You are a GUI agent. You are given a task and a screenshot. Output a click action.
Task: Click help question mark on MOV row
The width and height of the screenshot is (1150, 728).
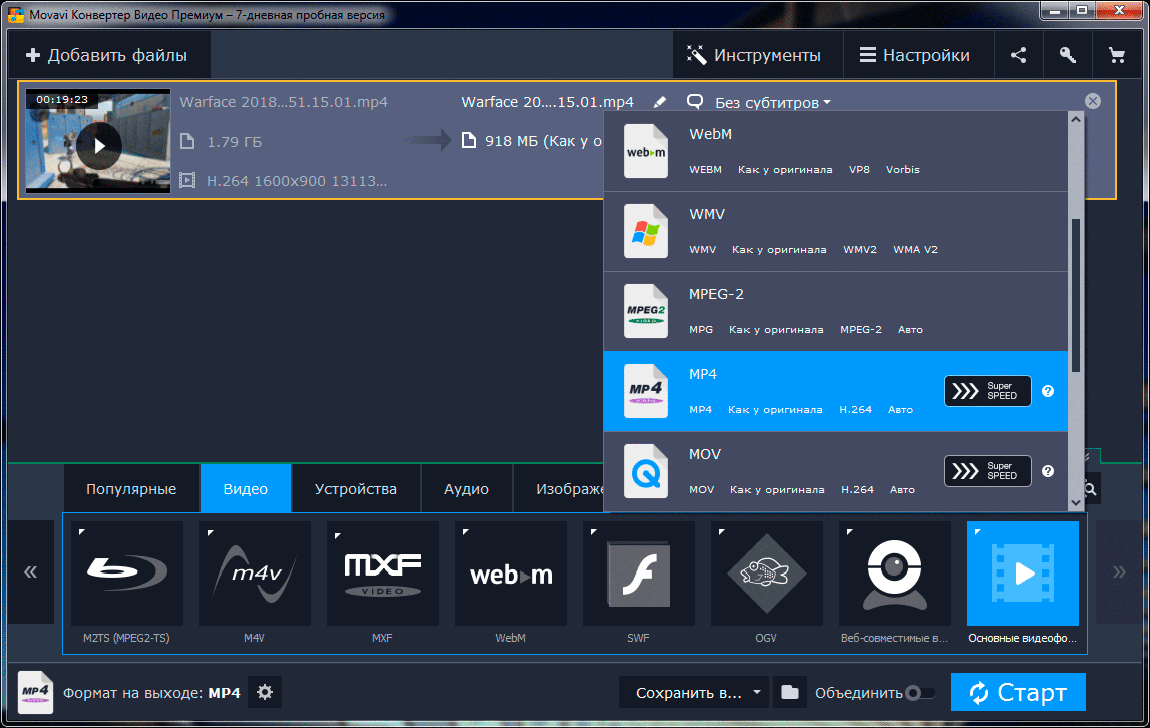click(1048, 471)
